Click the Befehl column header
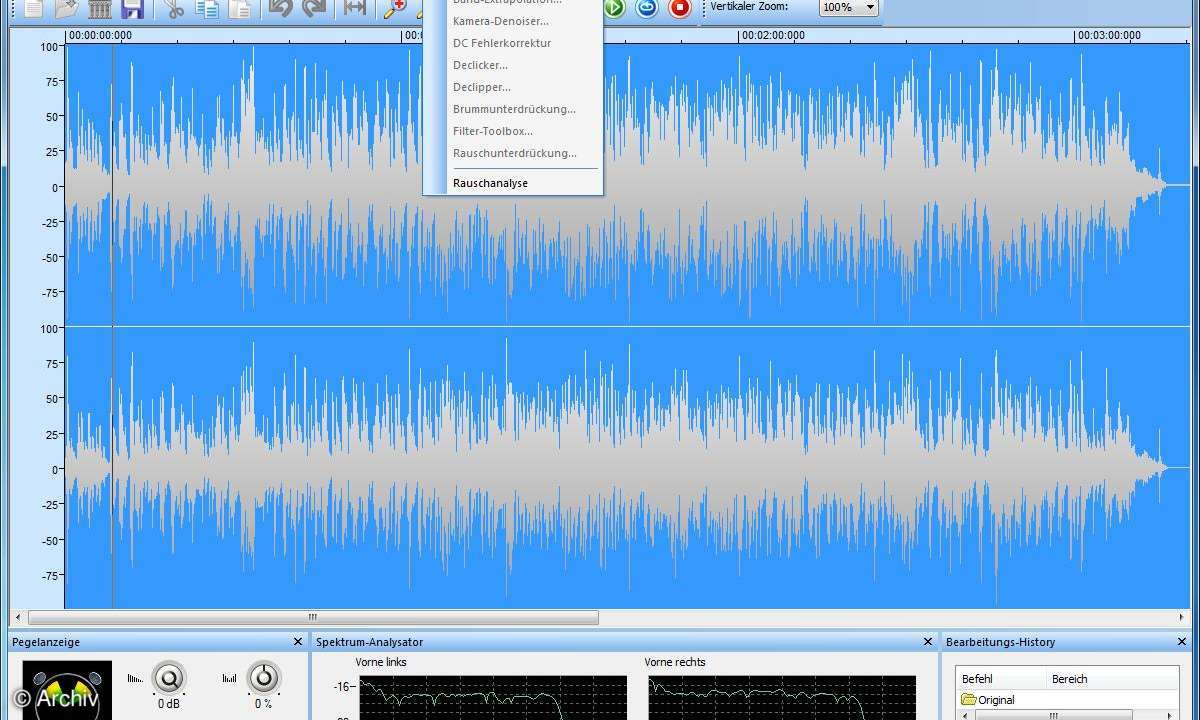This screenshot has height=720, width=1200. click(x=1000, y=679)
